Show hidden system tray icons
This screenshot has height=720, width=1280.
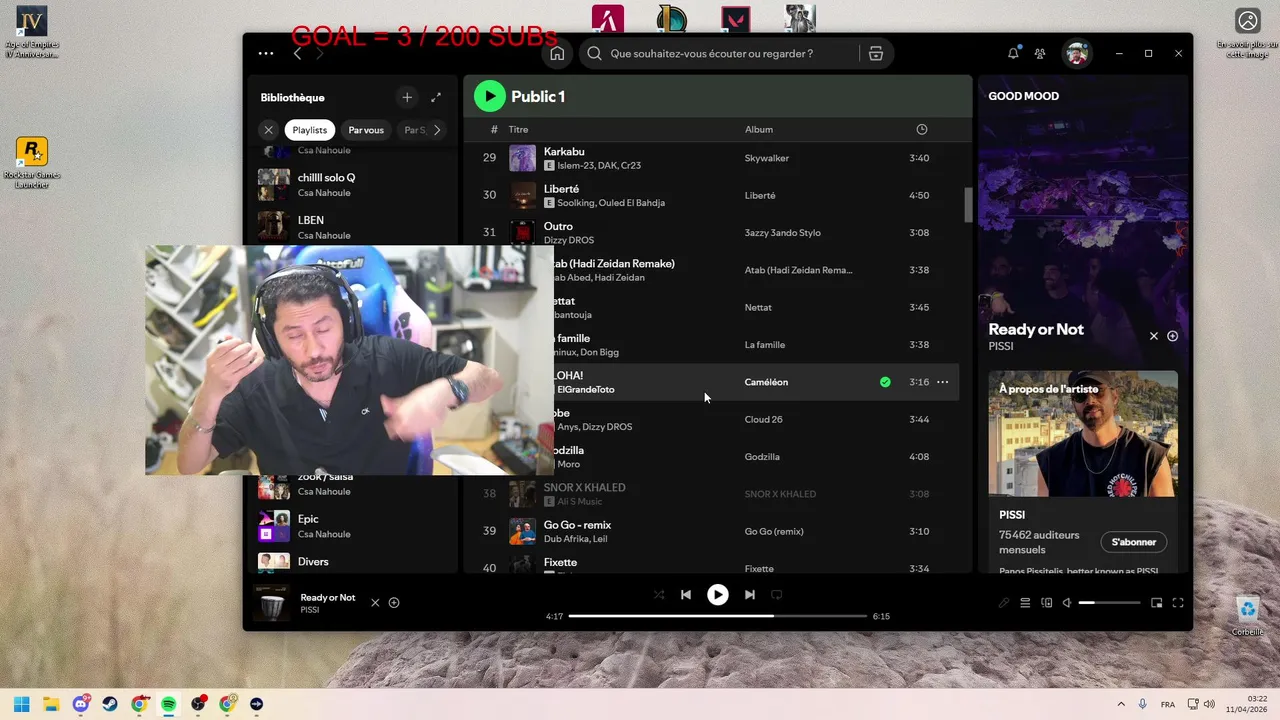[x=1120, y=704]
